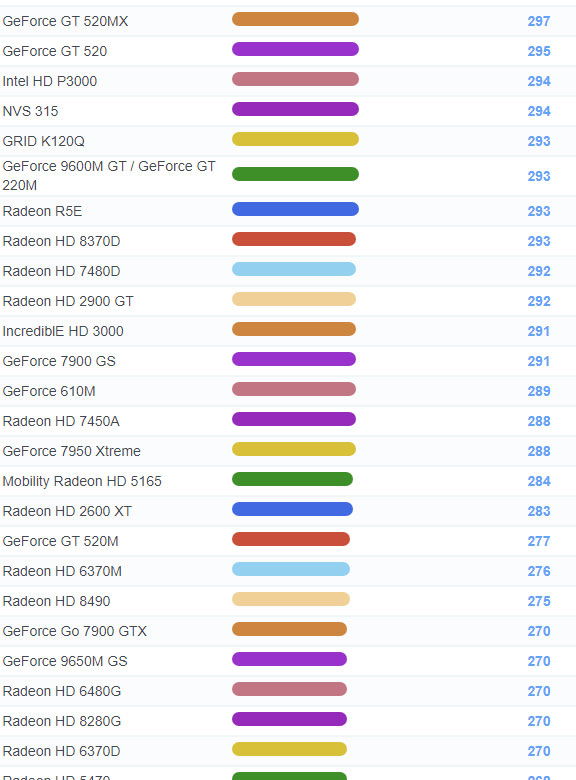This screenshot has height=780, width=576.
Task: Click score 275 for Radeon HD 8490
Action: click(539, 601)
